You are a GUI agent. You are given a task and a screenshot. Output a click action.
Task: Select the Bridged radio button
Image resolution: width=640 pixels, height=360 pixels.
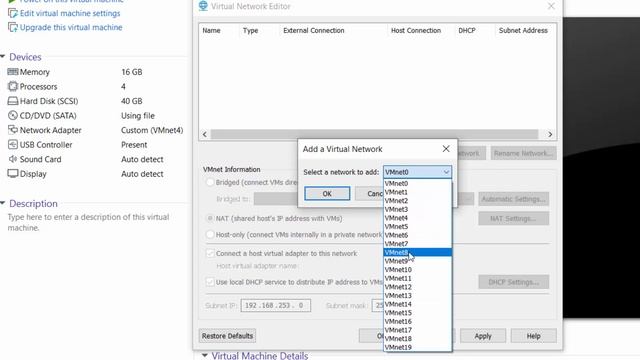tap(210, 182)
